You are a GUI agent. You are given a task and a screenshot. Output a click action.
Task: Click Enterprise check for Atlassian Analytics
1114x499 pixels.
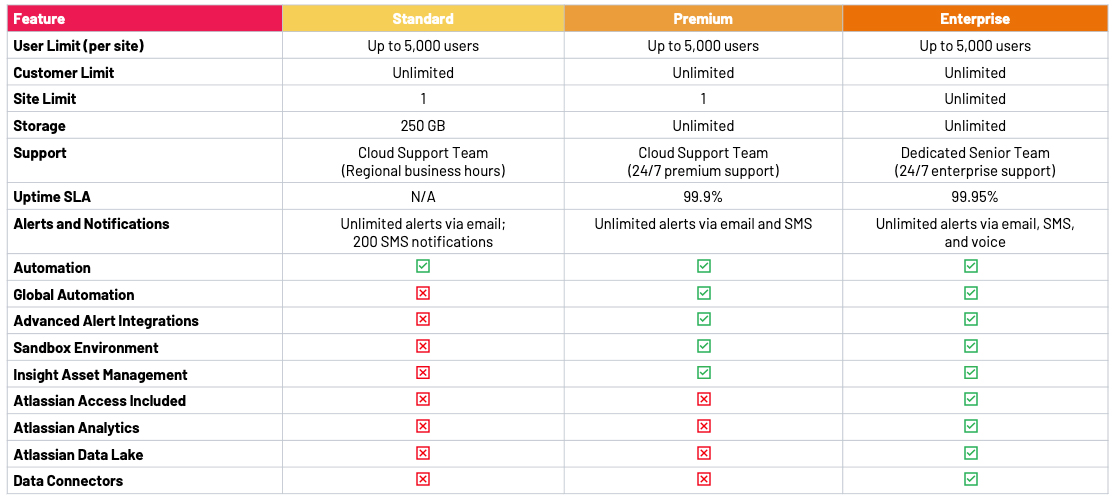pyautogui.click(x=970, y=427)
